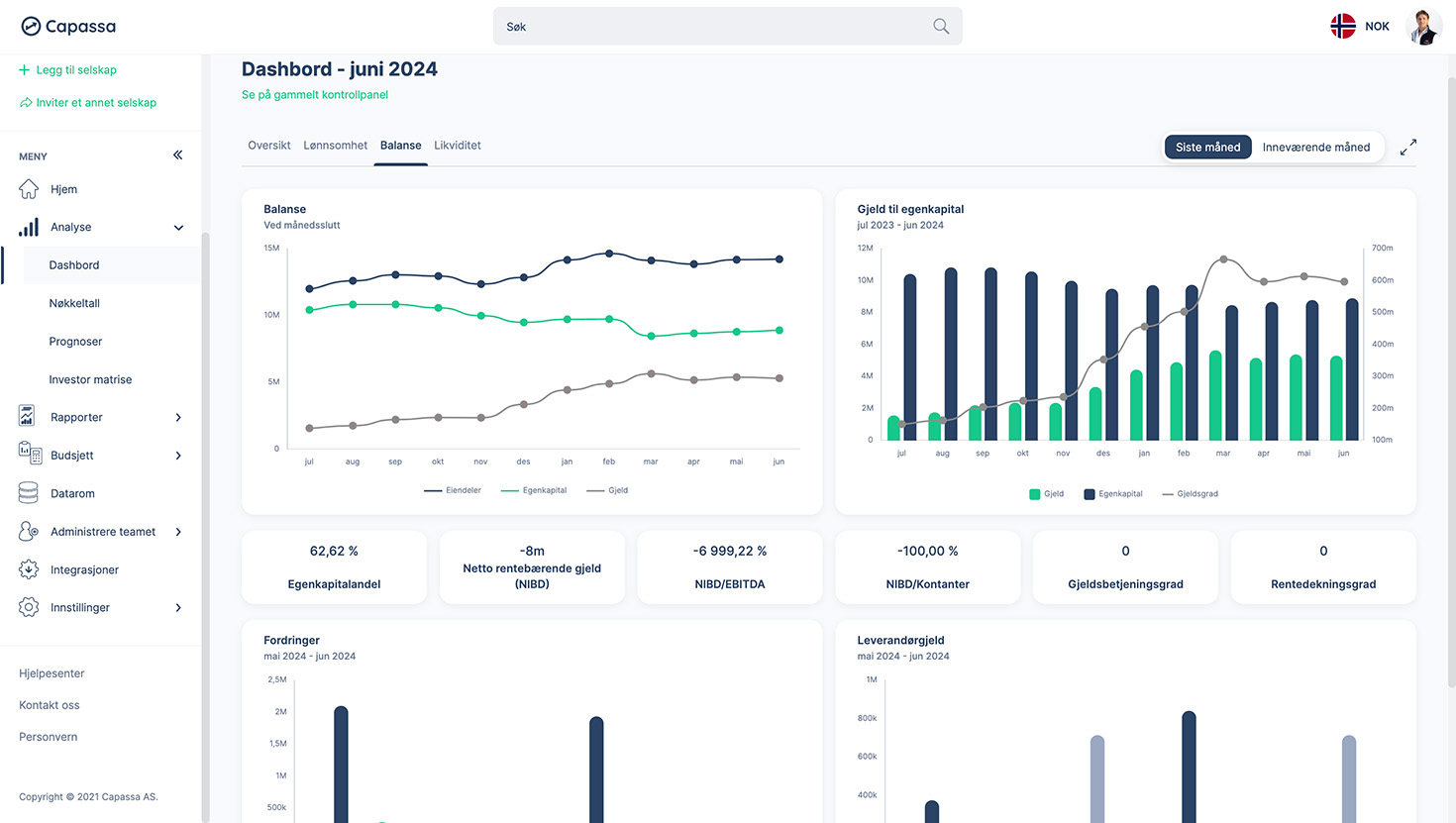Click the Fordringer chart title

291,640
